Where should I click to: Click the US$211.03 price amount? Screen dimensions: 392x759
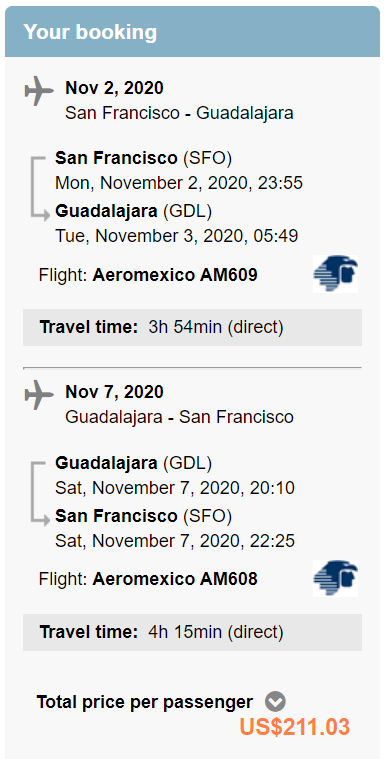point(295,727)
